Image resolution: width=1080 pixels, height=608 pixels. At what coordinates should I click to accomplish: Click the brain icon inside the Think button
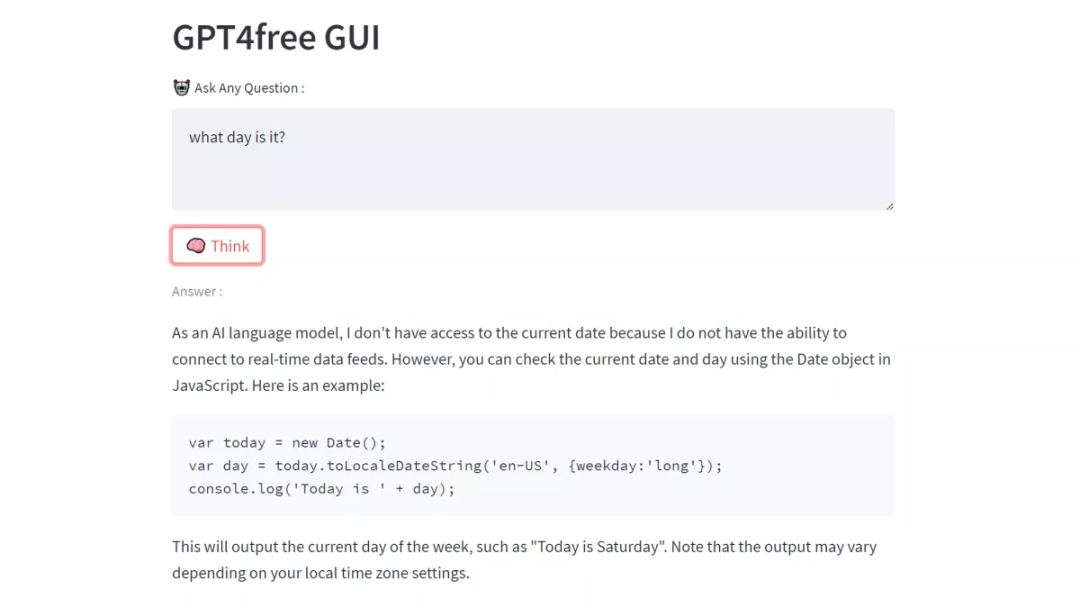196,245
